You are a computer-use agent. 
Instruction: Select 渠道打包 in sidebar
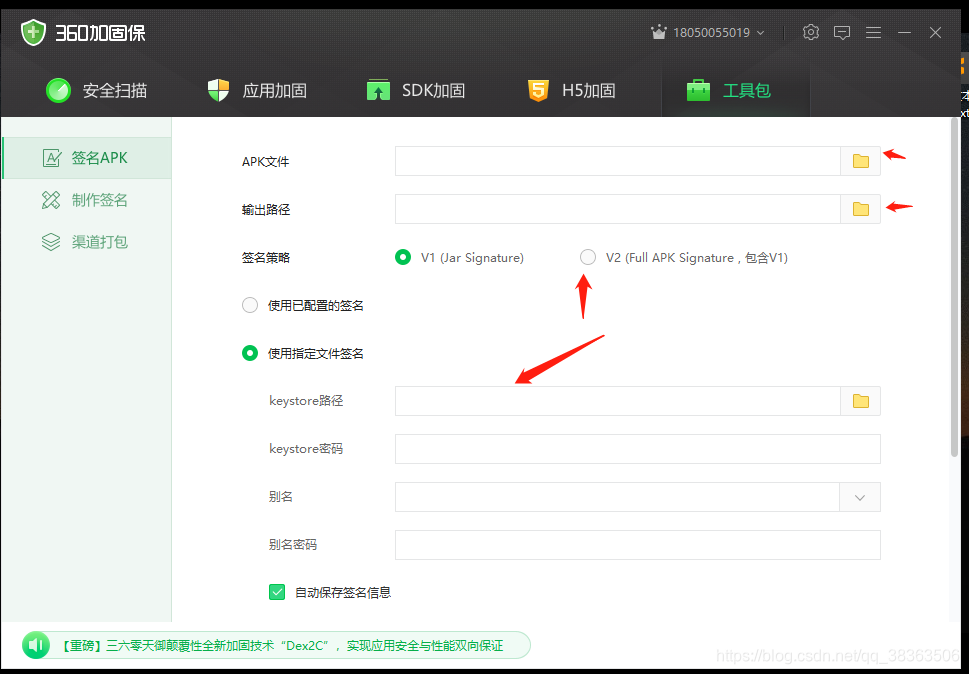tap(87, 242)
